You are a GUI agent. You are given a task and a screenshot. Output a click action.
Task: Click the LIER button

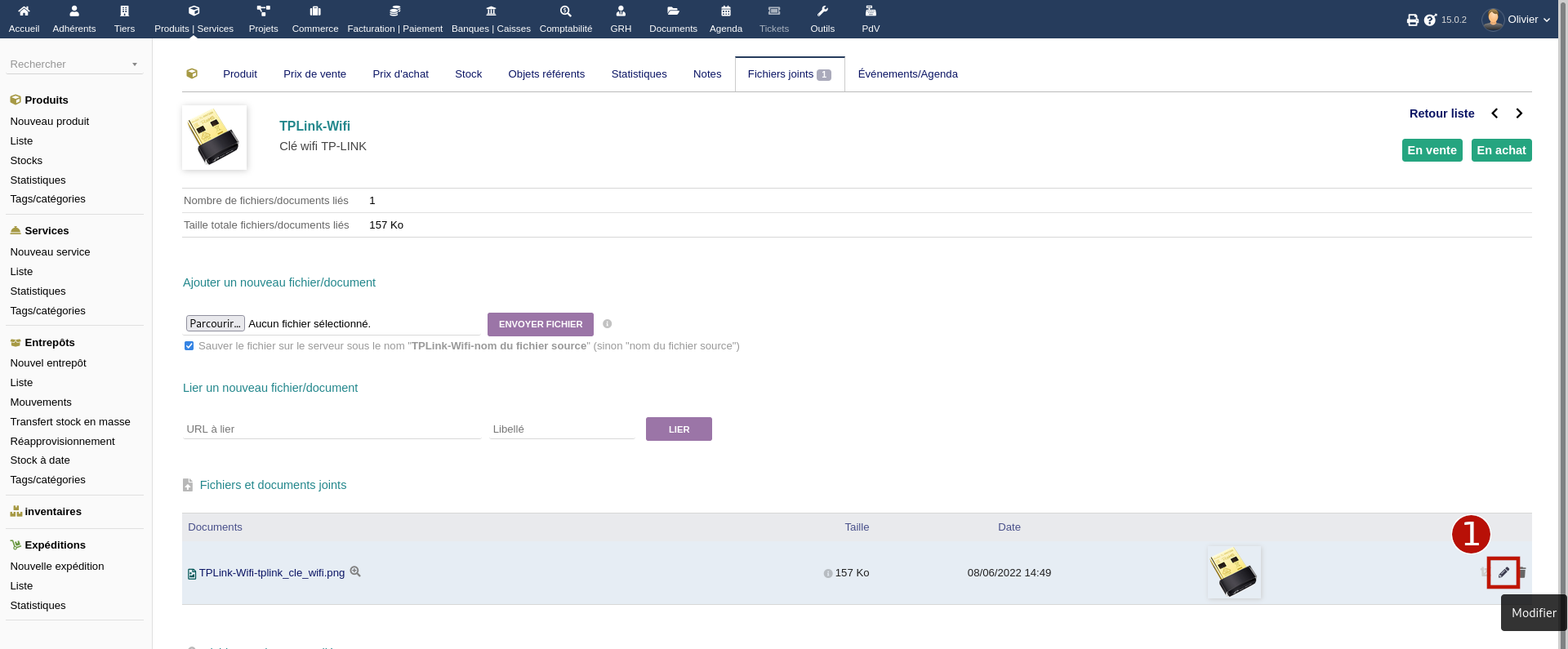coord(679,429)
